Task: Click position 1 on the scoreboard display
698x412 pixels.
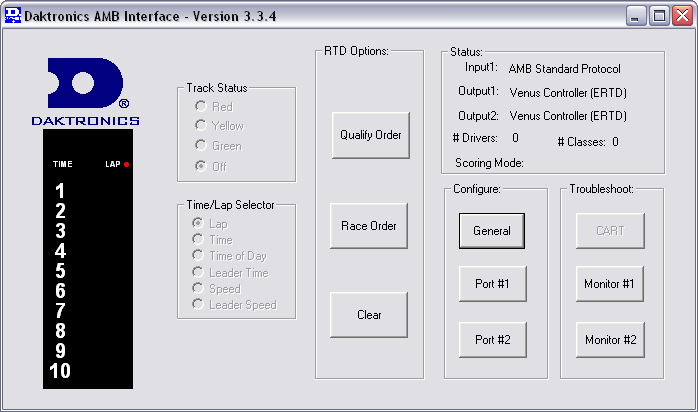Action: (x=60, y=190)
